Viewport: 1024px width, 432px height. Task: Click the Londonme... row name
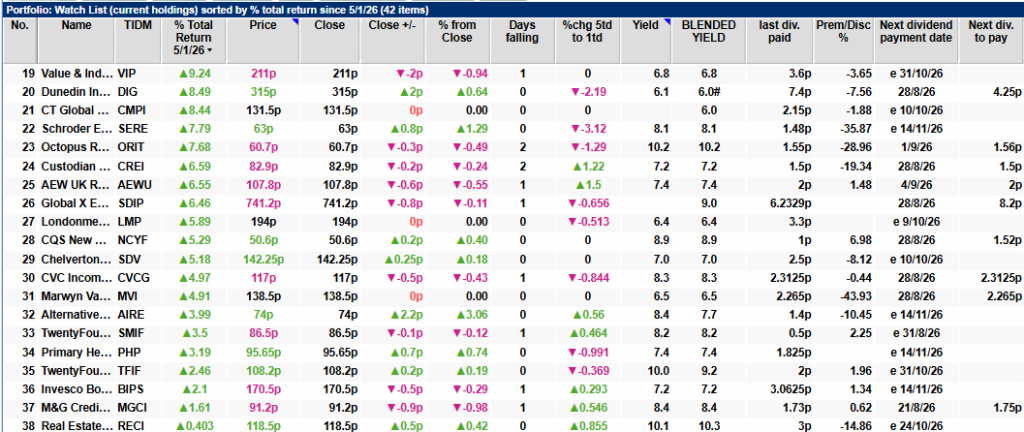[78, 221]
